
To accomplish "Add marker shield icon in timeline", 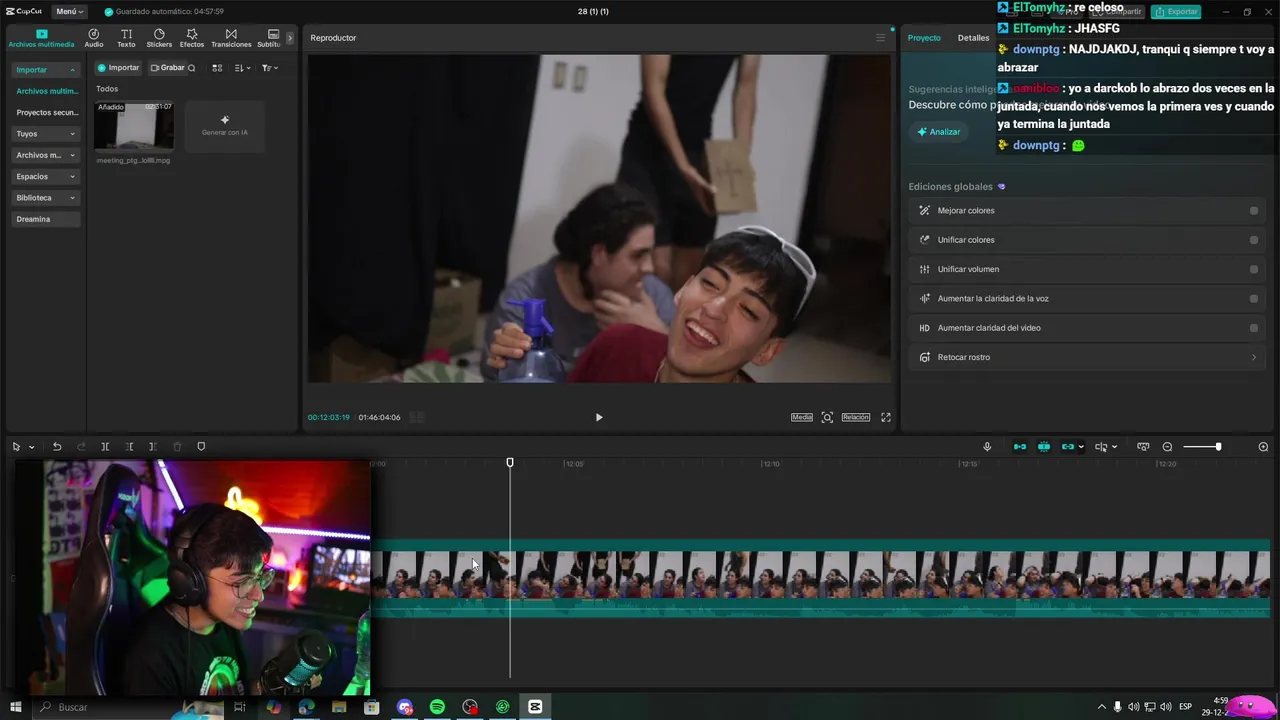I will [x=201, y=447].
